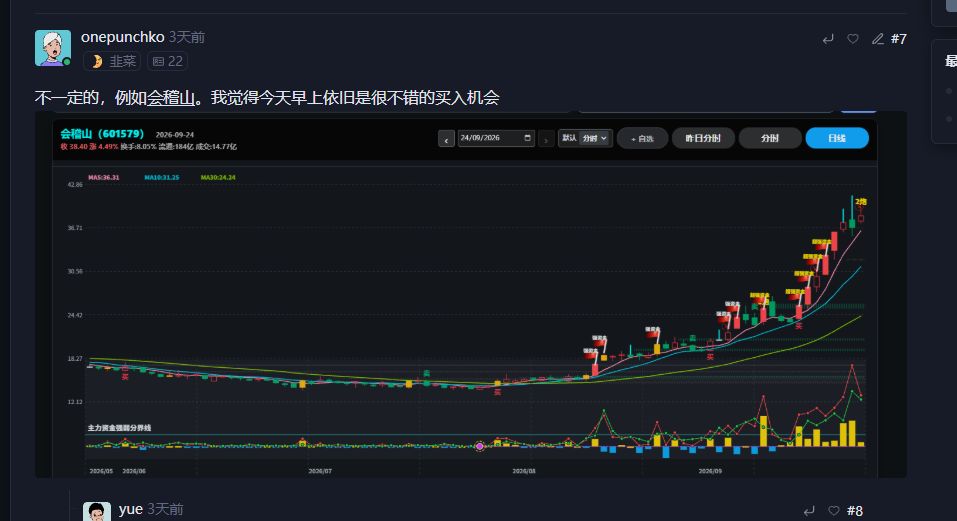The width and height of the screenshot is (957, 521).
Task: Click the 2026/07 axis label
Action: [x=320, y=472]
